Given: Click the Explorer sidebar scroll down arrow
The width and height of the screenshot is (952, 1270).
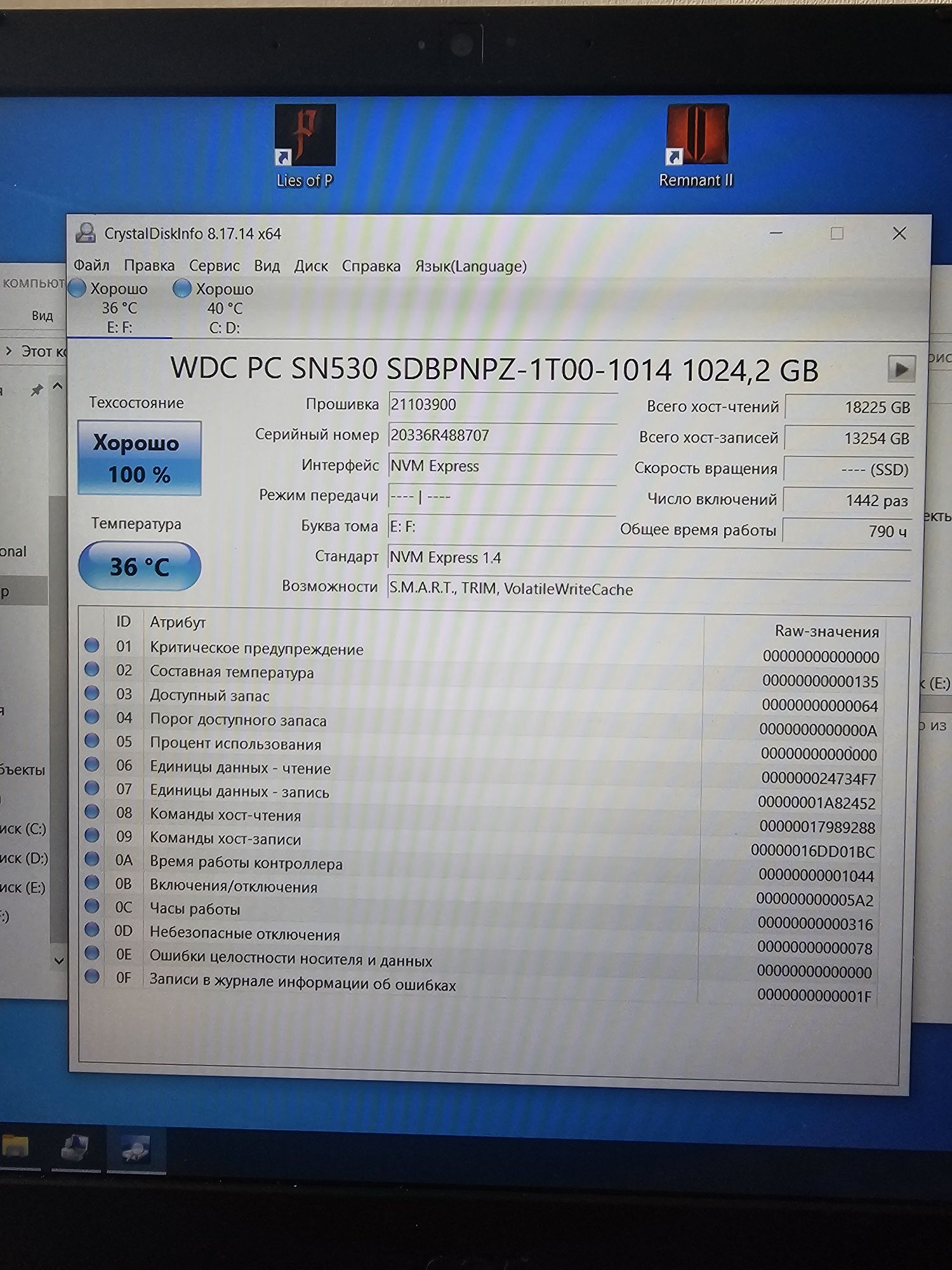Looking at the screenshot, I should 58,961.
